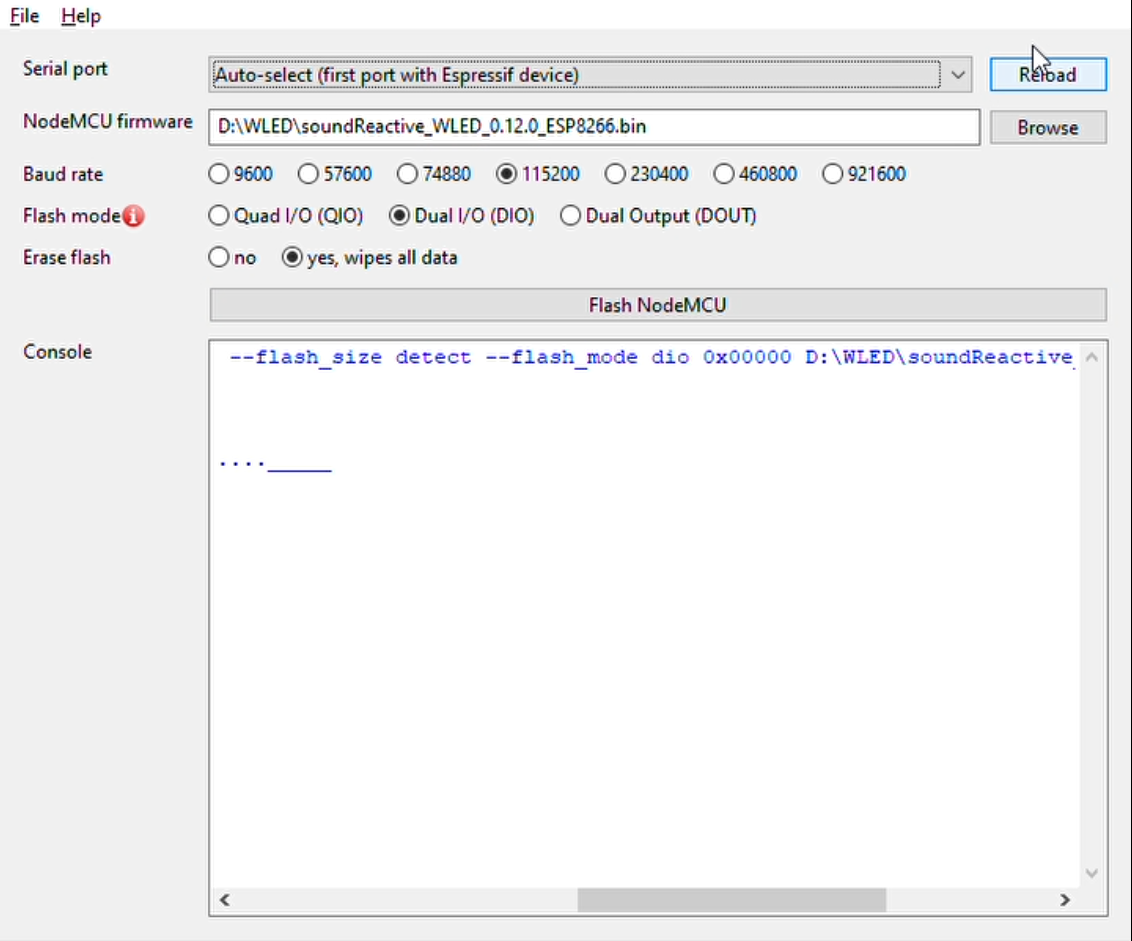Click console horizontal scroll right arrow
The height and width of the screenshot is (941, 1132).
tap(1065, 900)
